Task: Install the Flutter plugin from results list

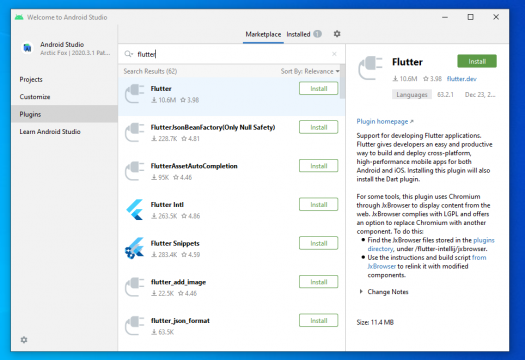Action: [318, 89]
